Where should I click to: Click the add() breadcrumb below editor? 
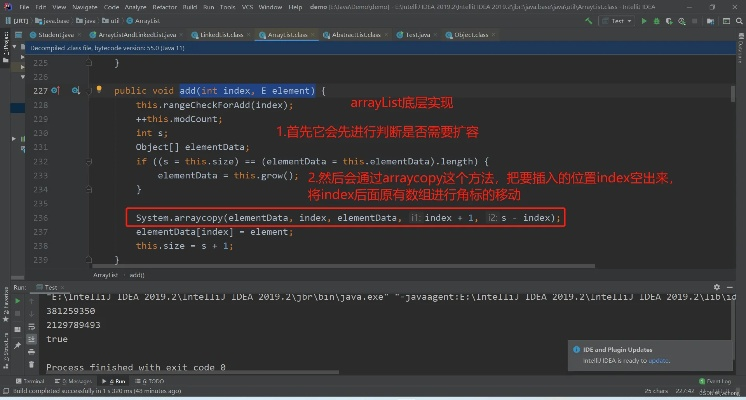pos(137,275)
